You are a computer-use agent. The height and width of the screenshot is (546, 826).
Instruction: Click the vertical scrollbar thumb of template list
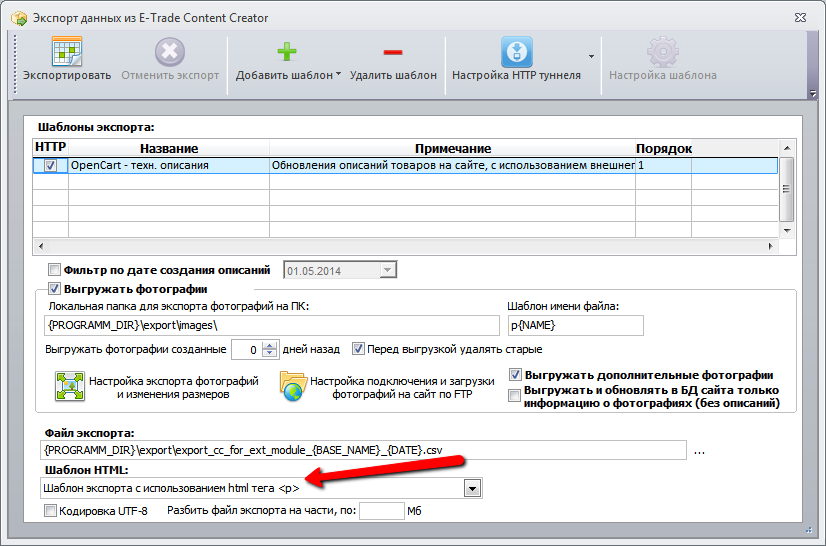point(786,189)
